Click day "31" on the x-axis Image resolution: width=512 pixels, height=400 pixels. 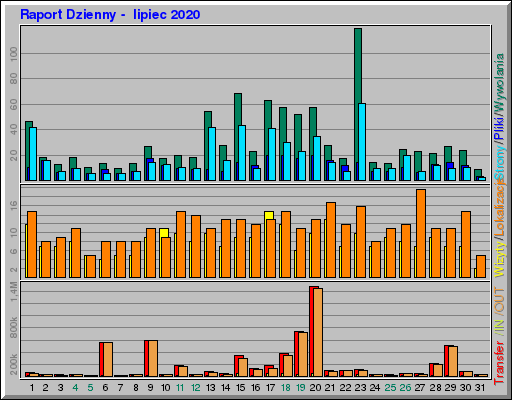coord(480,388)
